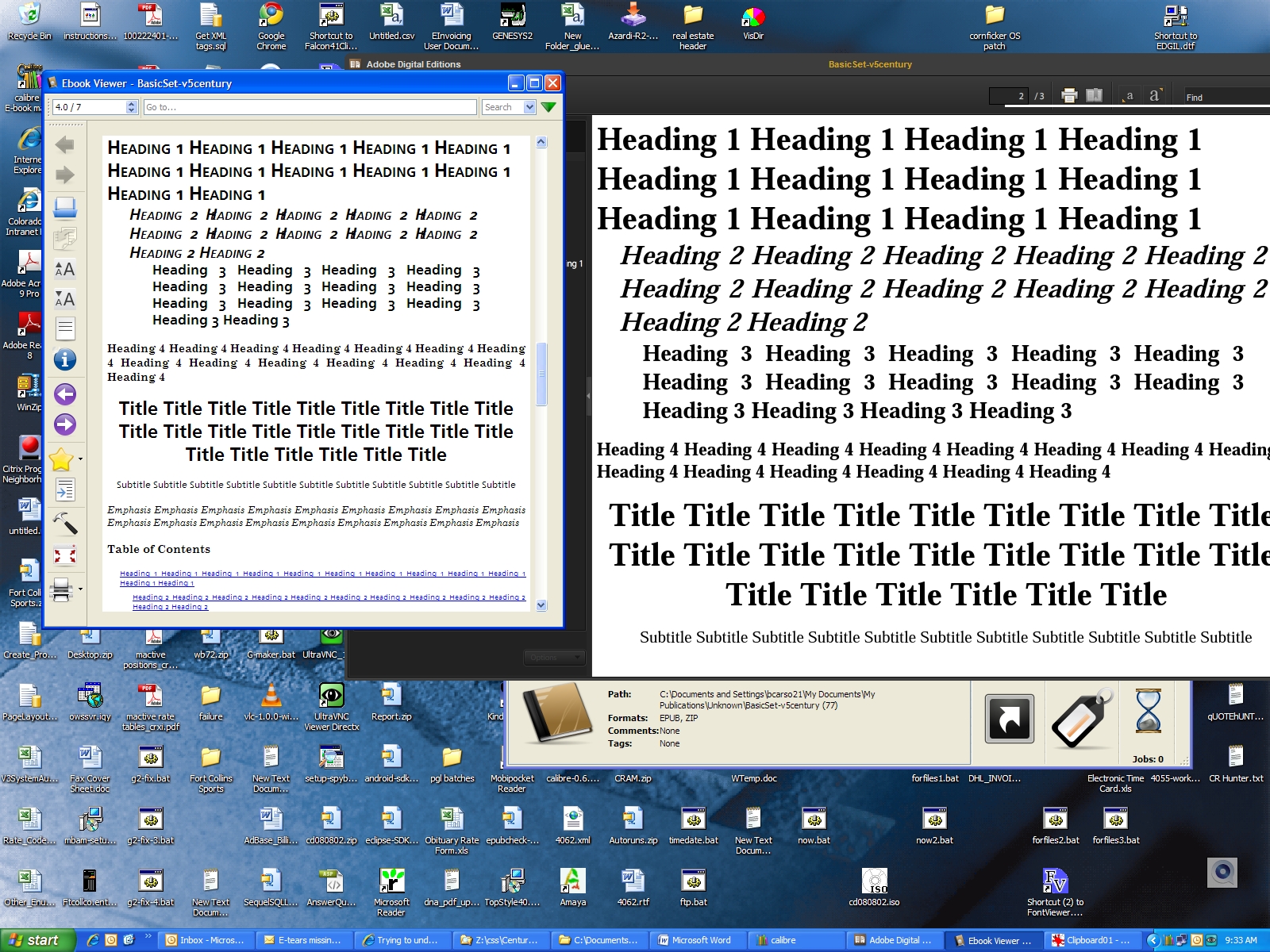Click the star bookmark icon in Ebook Viewer

[62, 459]
